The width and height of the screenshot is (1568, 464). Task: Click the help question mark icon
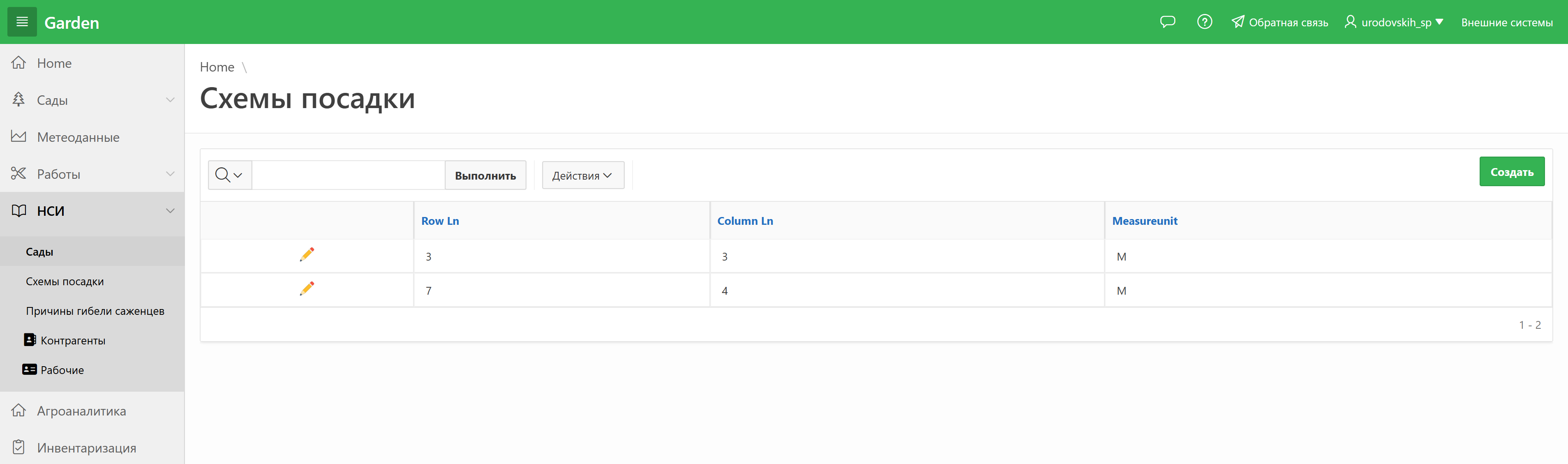click(1204, 22)
